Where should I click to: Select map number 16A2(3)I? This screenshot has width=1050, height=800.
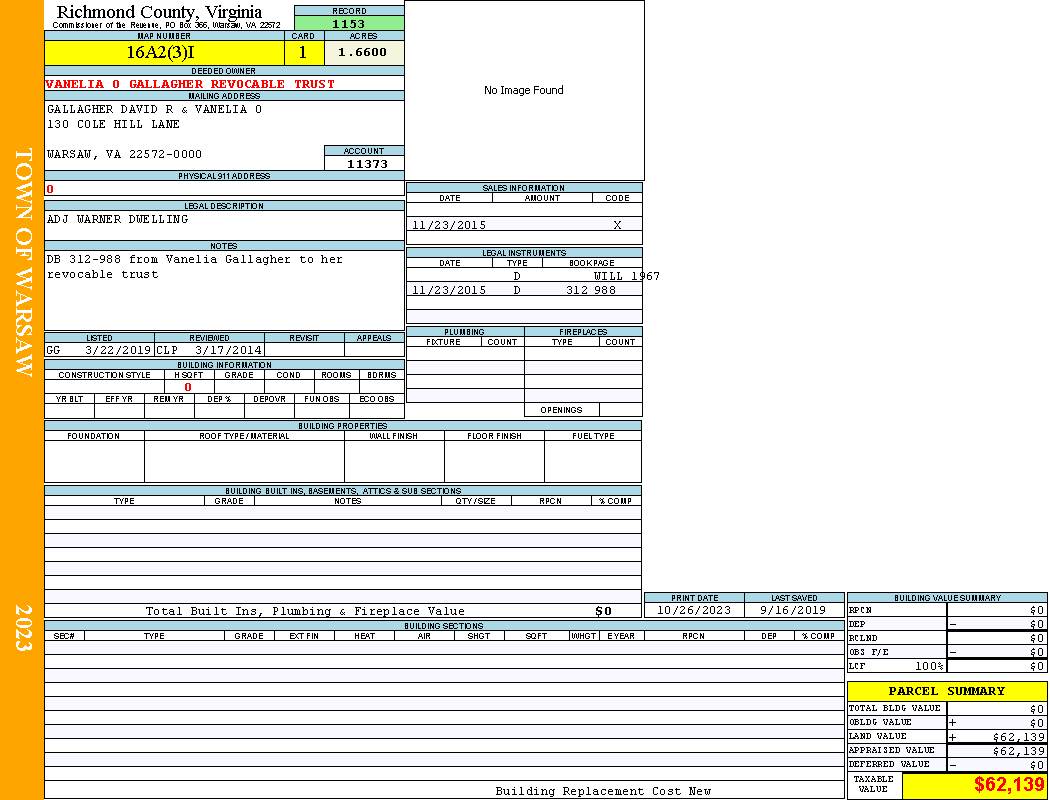tap(161, 53)
